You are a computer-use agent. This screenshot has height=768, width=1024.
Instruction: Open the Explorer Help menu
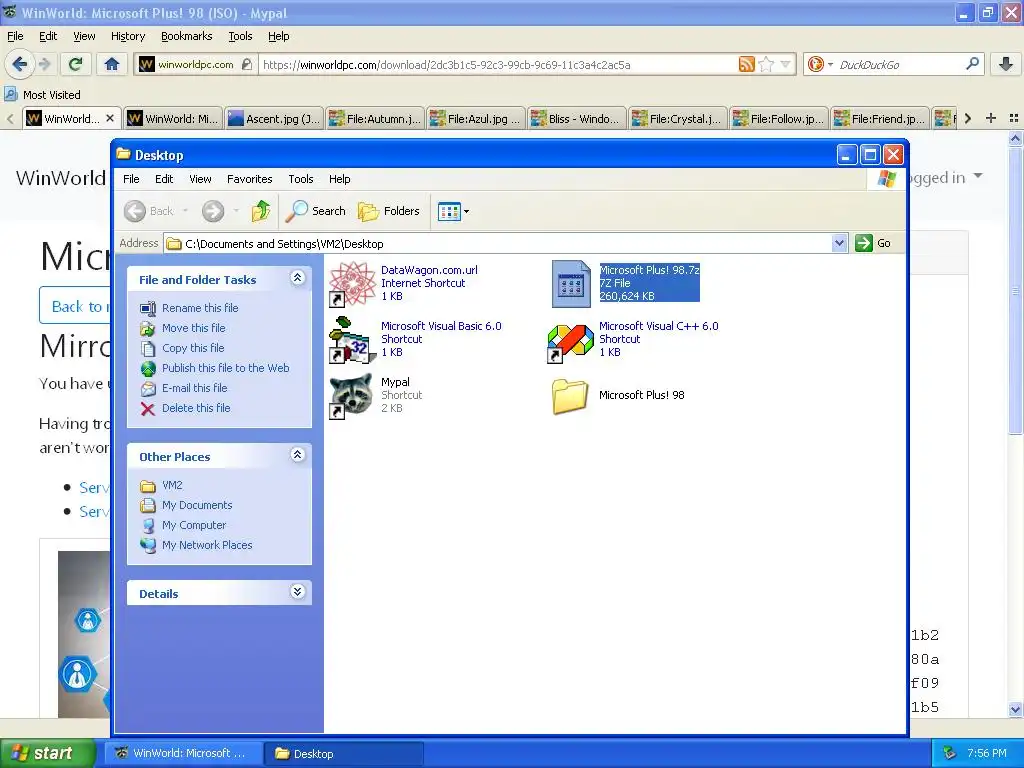pos(339,179)
